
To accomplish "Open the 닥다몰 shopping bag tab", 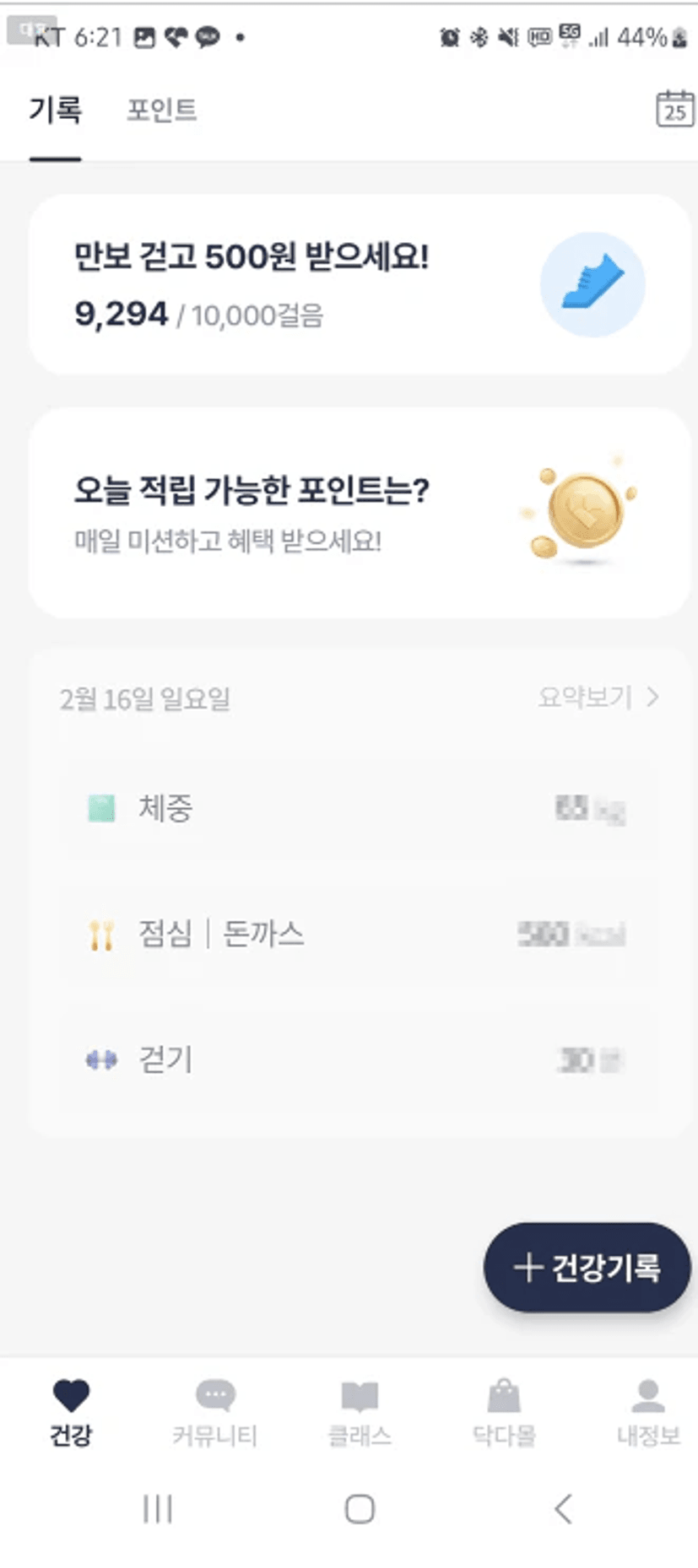I will tap(504, 1412).
